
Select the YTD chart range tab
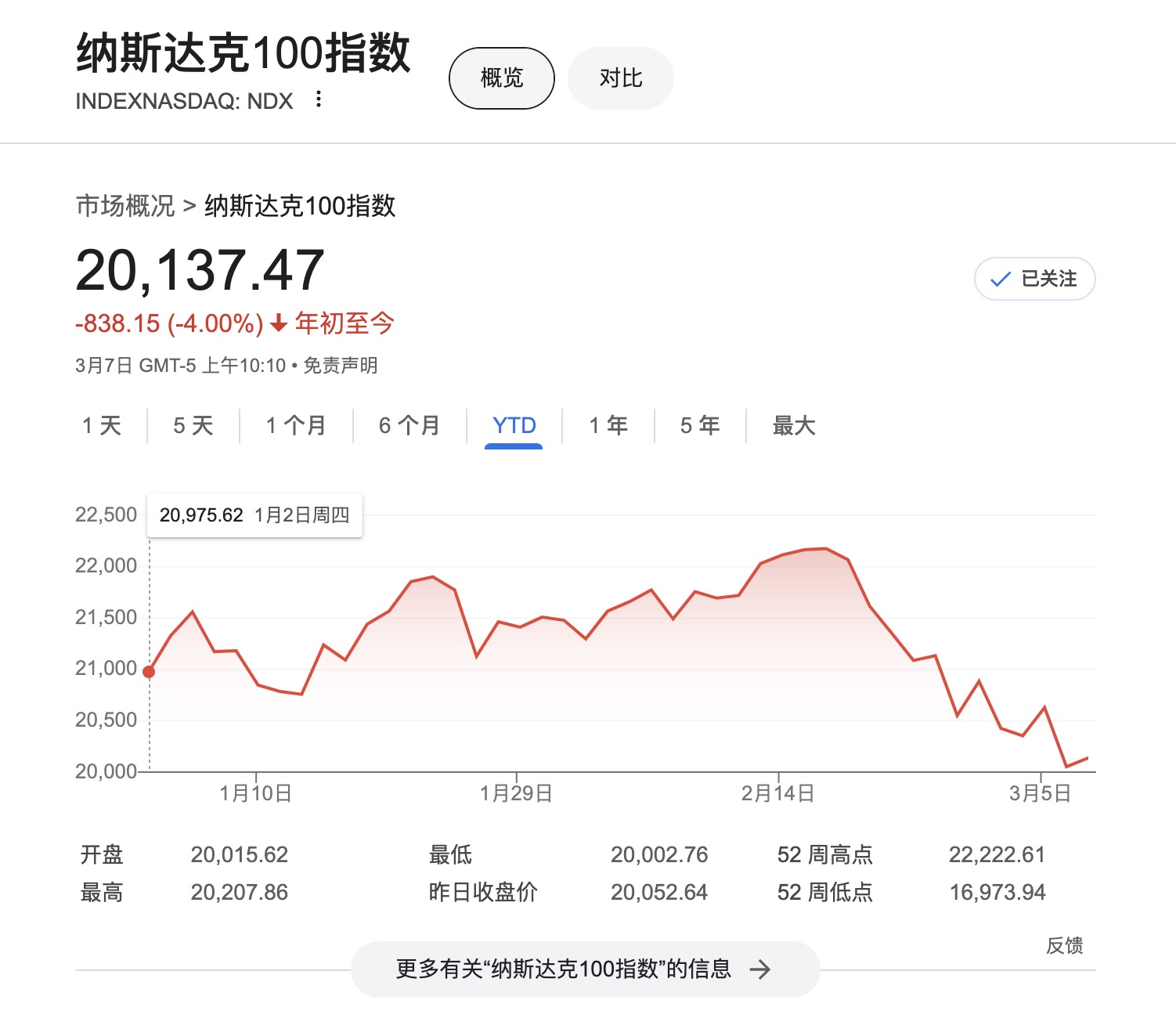pyautogui.click(x=514, y=426)
